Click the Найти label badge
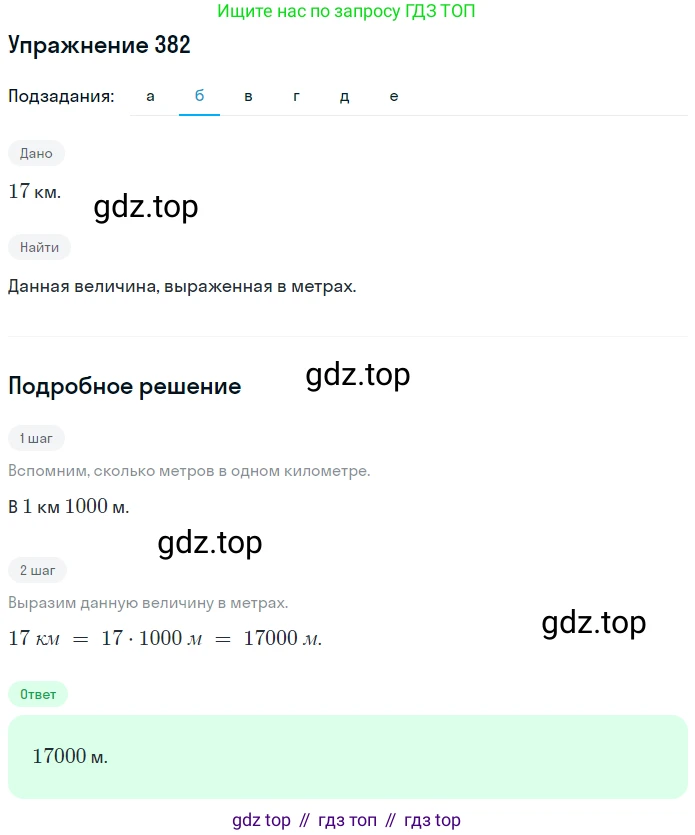The width and height of the screenshot is (695, 835). 39,247
